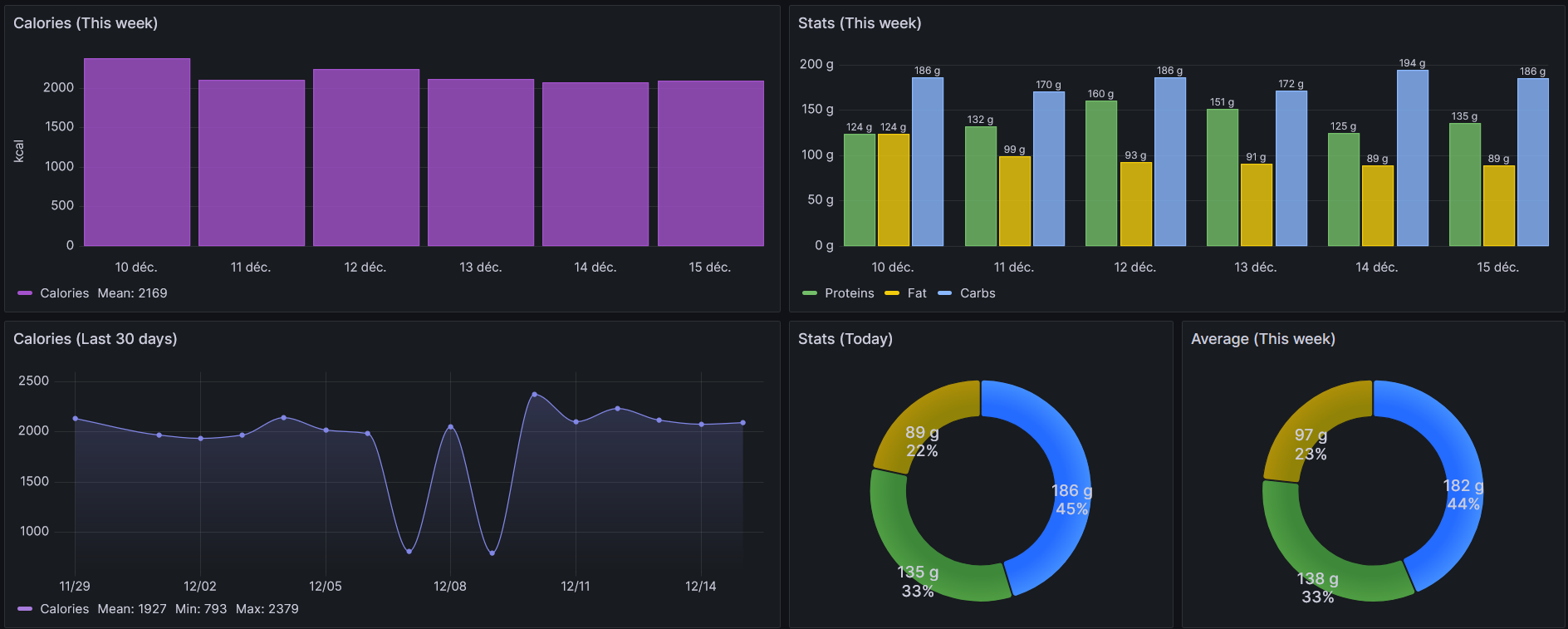Click the 'Mean: 1927' legend value

(132, 609)
